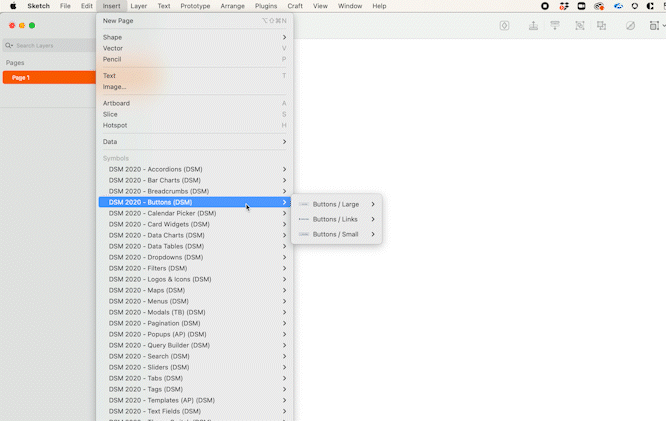
Task: Expand the Tabs (DSM) submenu arrow
Action: (x=284, y=378)
